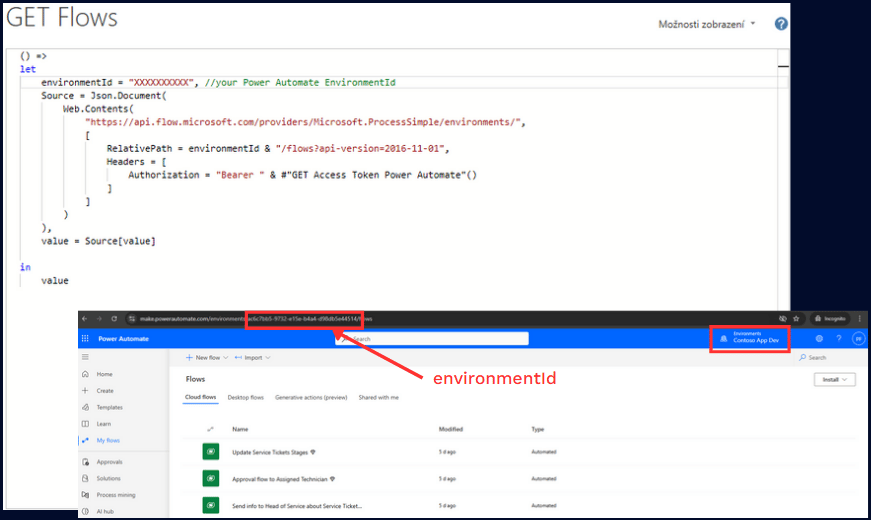
Task: Switch to the Desktop flows tab
Action: point(246,398)
